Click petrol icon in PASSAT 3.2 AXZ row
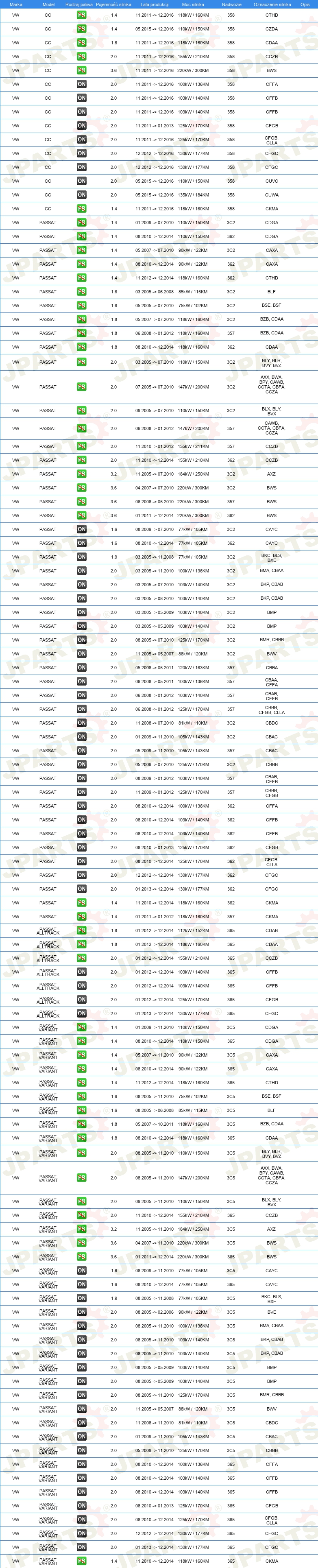 [81, 474]
